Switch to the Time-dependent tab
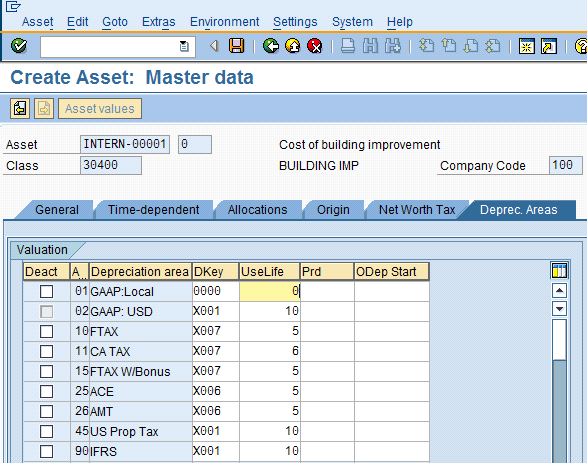Screen dimensions: 587x463 (153, 210)
